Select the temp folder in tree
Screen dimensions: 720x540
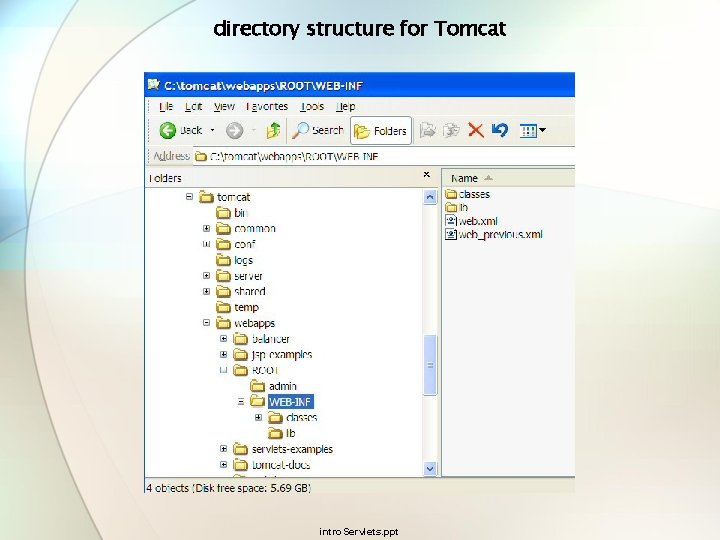point(246,307)
